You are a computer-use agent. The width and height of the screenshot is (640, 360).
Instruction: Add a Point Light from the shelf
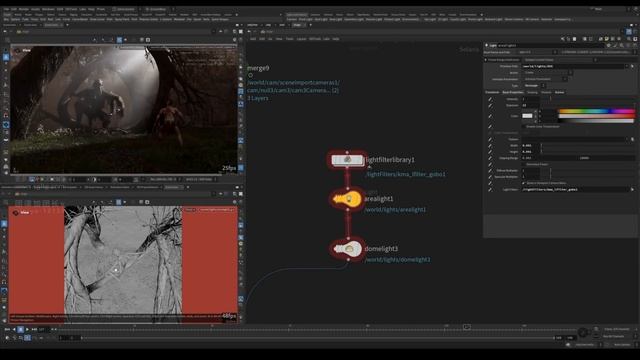click(x=306, y=19)
